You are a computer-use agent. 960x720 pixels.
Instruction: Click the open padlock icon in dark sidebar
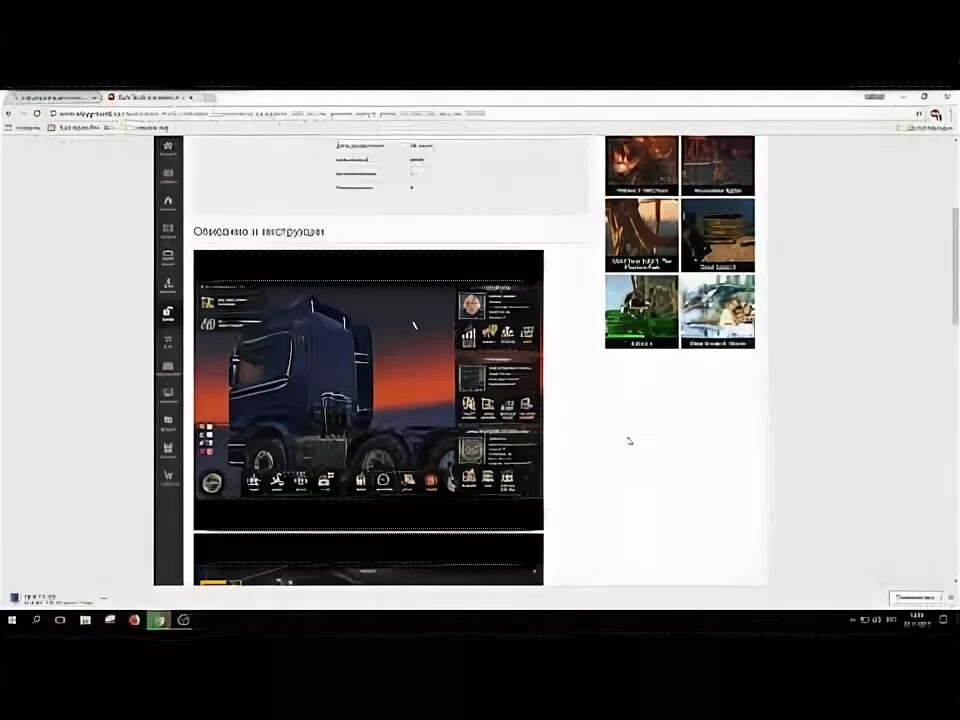click(168, 313)
